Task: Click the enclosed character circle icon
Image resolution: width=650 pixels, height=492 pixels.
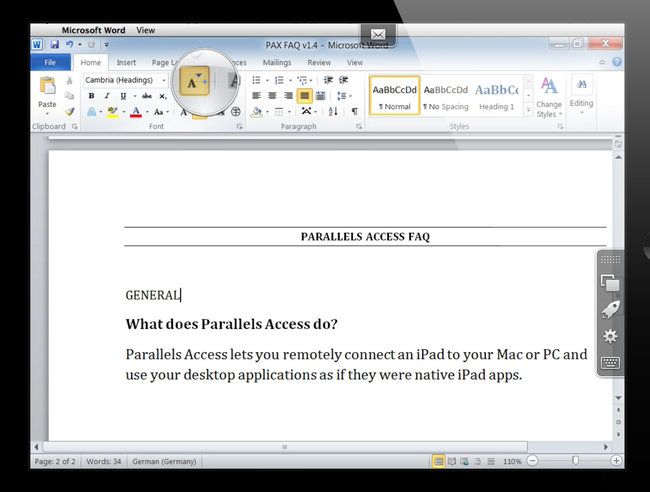Action: 235,111
